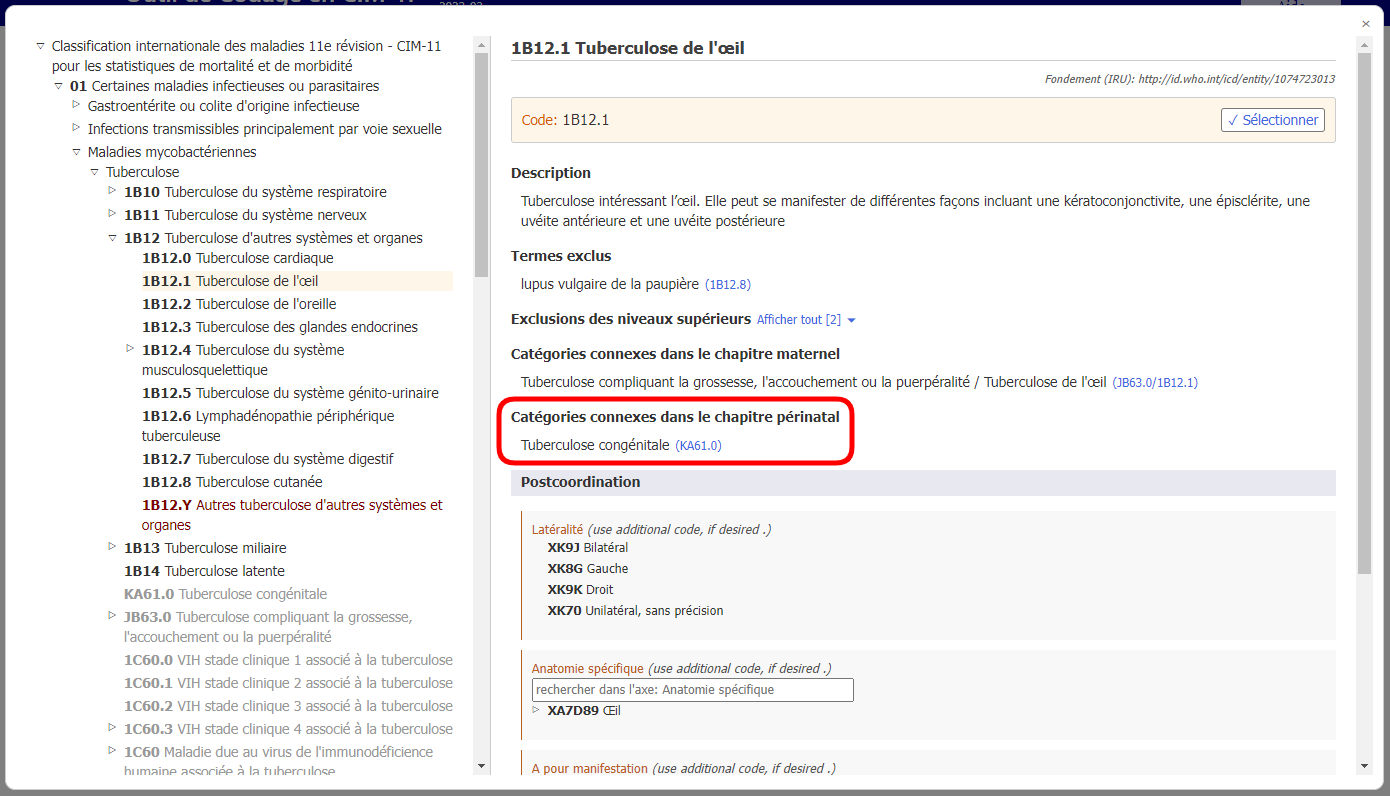Screen dimensions: 1390x796
Task: Choose laterality XK9K Droit
Action: [581, 590]
